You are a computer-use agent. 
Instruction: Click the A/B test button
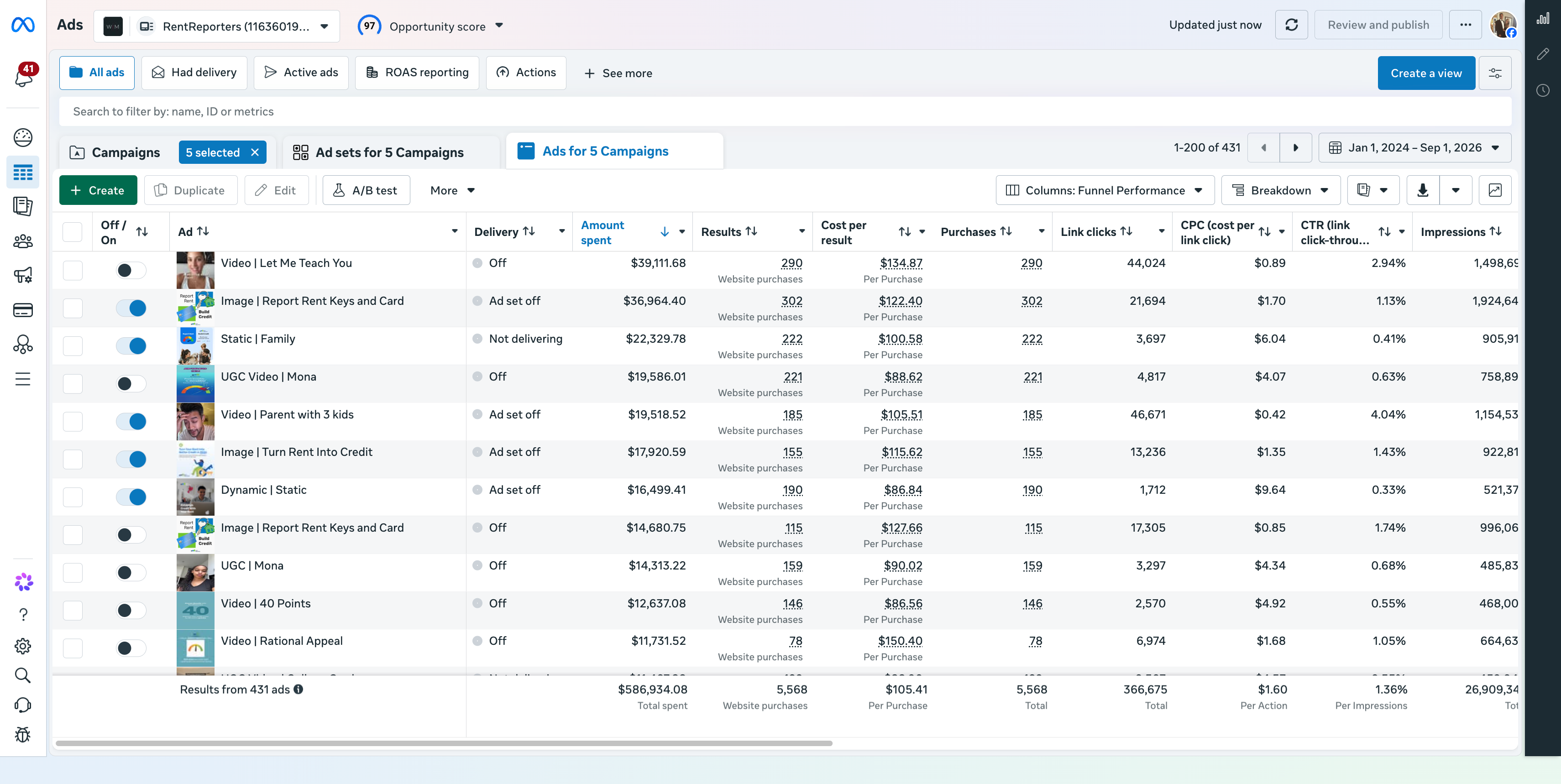(x=366, y=190)
